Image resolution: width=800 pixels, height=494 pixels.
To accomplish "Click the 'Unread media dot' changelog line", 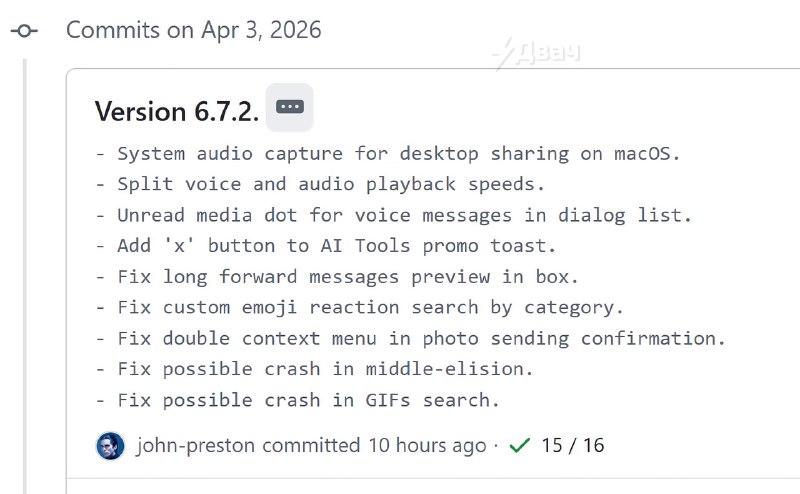I will pos(394,215).
